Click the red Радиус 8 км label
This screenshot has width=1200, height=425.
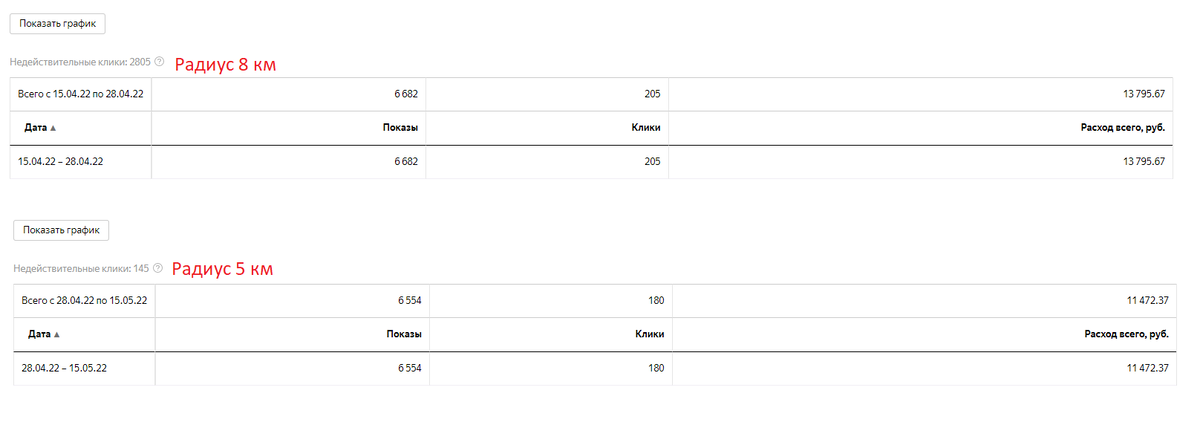[225, 64]
